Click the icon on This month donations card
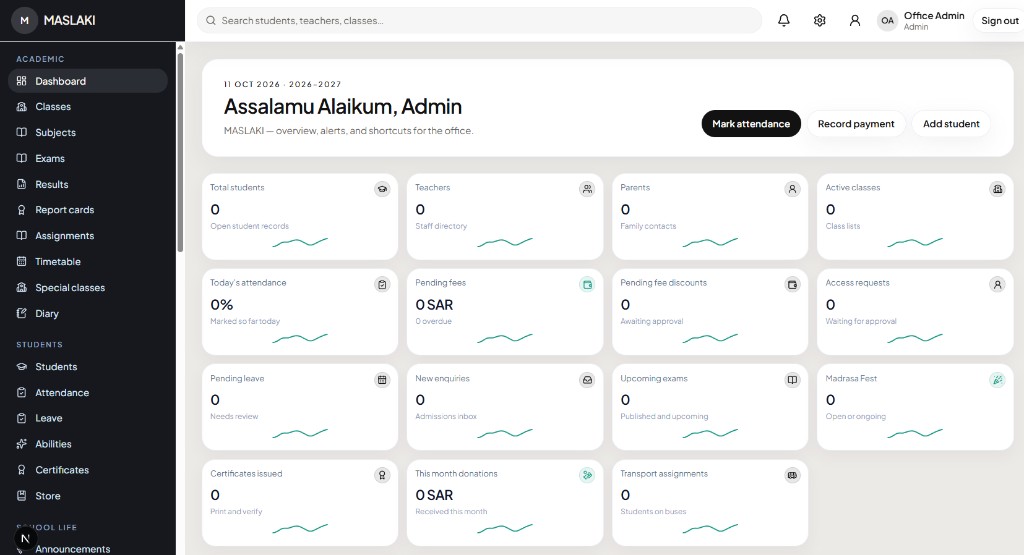This screenshot has height=555, width=1024. tap(587, 475)
